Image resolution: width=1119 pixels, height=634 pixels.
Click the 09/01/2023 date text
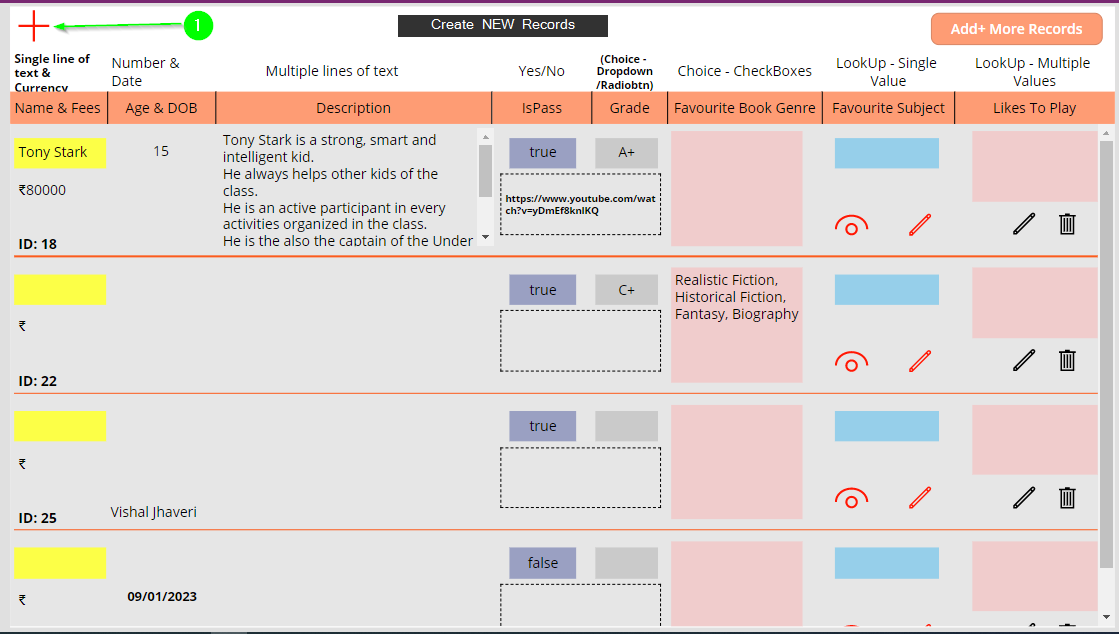coord(162,597)
